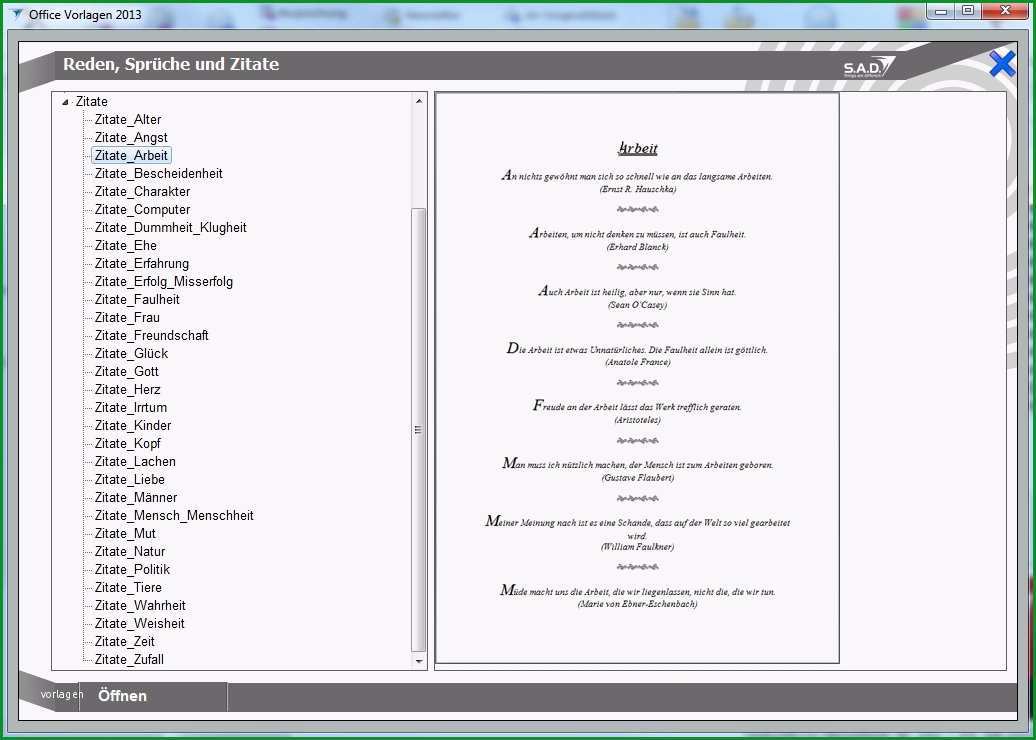Select Zitate_Erfolg_Misserfolg in the tree
The width and height of the screenshot is (1036, 740).
pyautogui.click(x=163, y=281)
